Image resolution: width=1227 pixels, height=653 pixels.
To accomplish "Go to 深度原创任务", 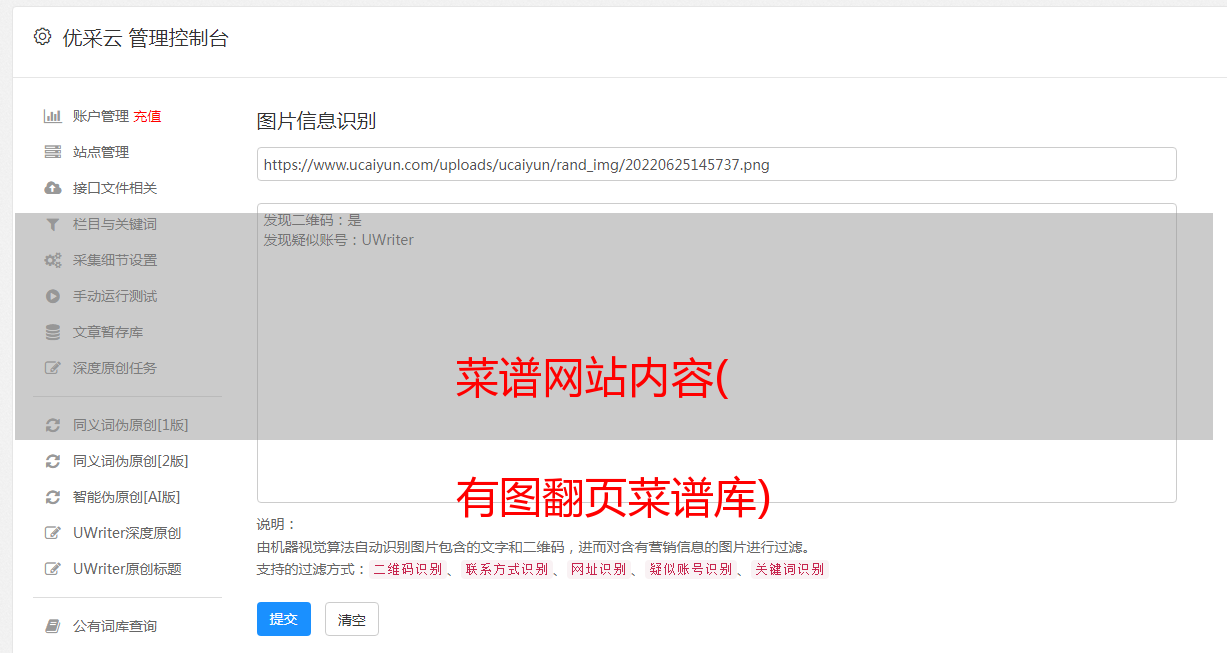I will click(x=115, y=368).
